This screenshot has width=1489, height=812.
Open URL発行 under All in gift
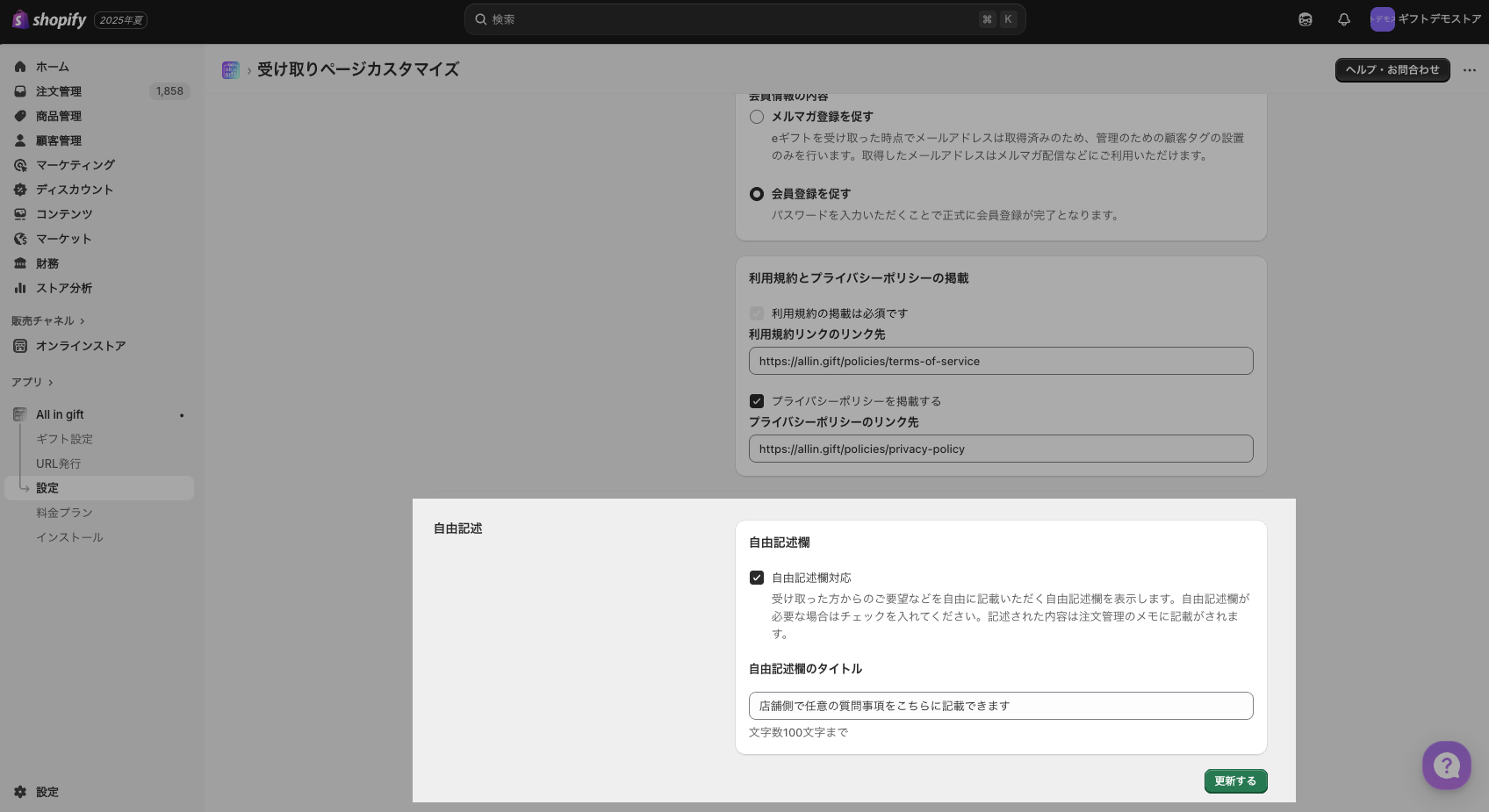click(x=58, y=463)
